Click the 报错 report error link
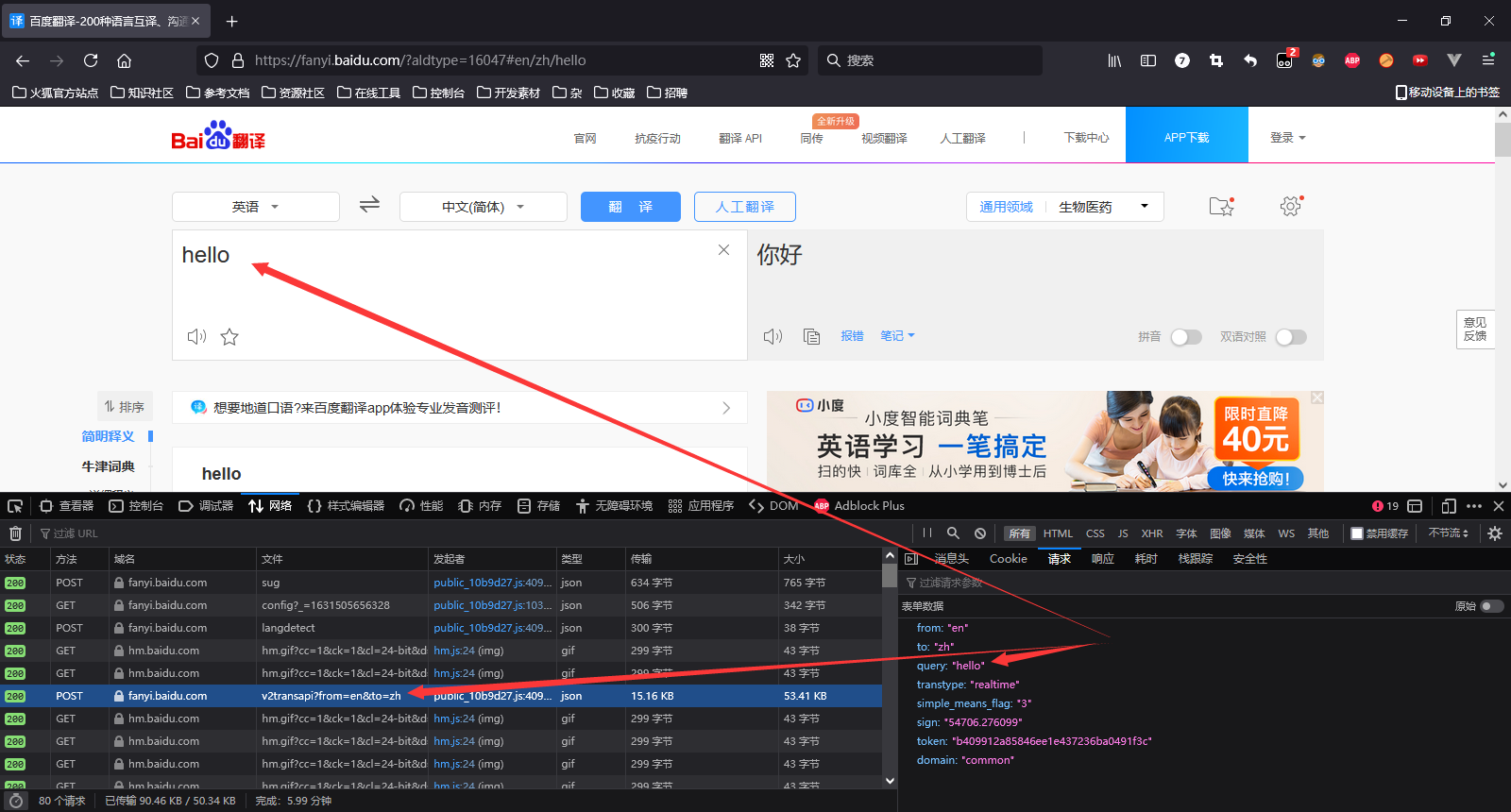 pyautogui.click(x=853, y=336)
